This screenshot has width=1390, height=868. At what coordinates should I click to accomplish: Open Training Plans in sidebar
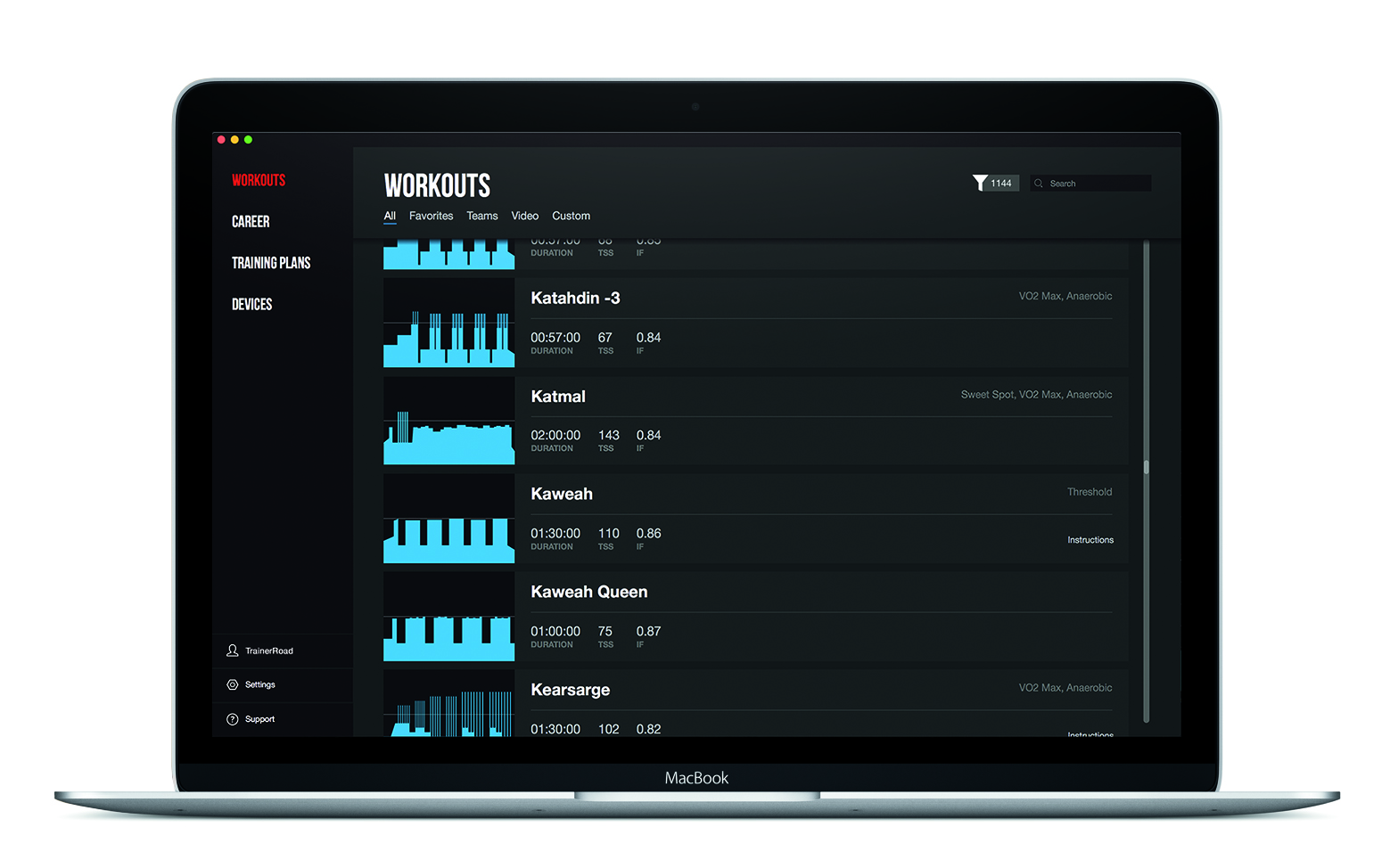[271, 263]
